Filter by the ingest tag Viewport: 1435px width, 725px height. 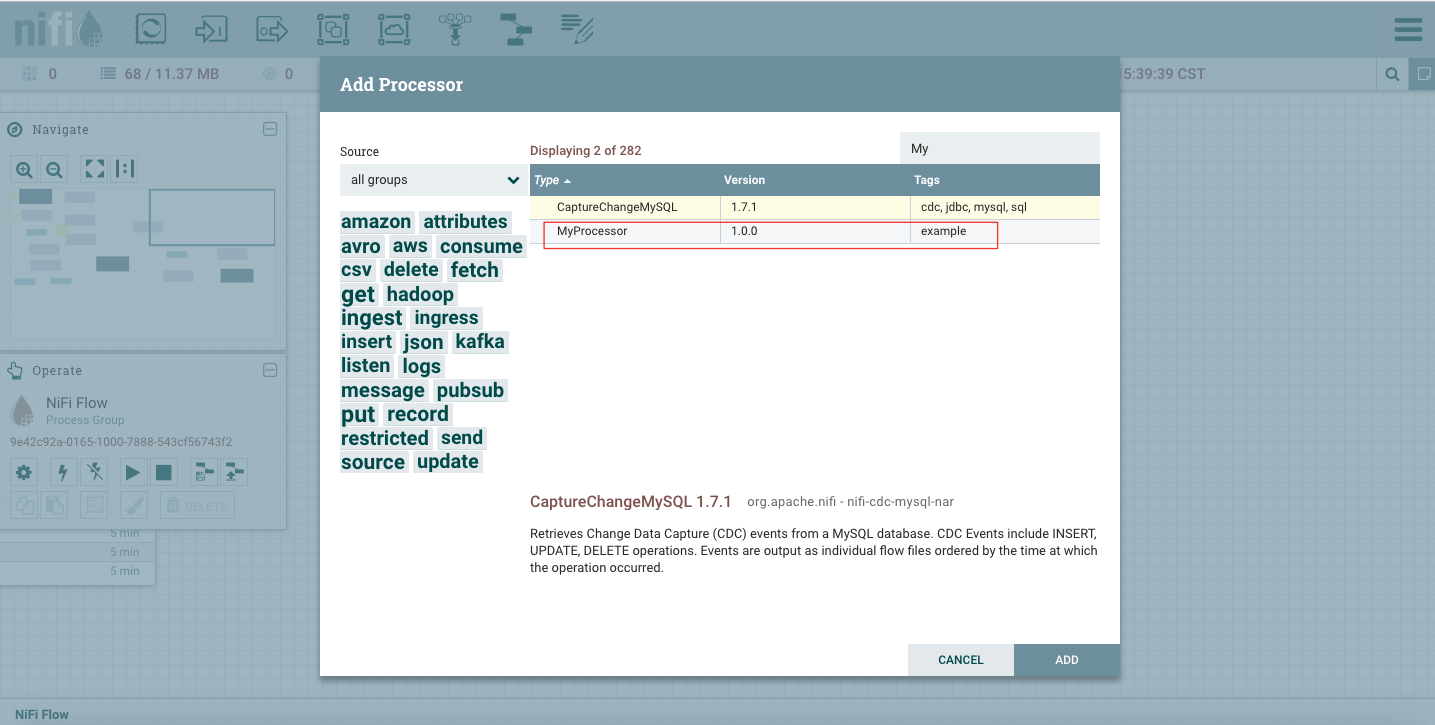372,318
